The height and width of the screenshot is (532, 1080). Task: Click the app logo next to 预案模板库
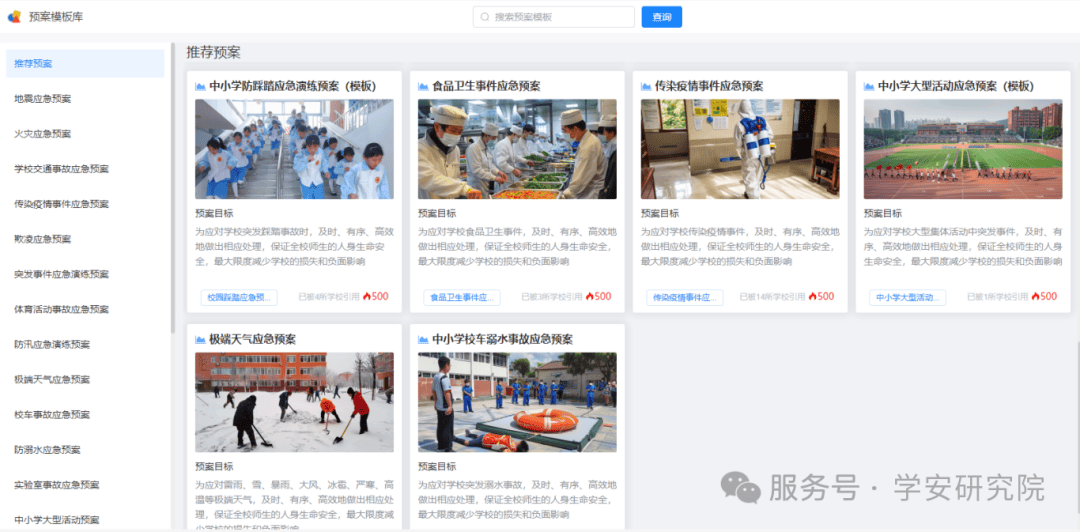(14, 16)
